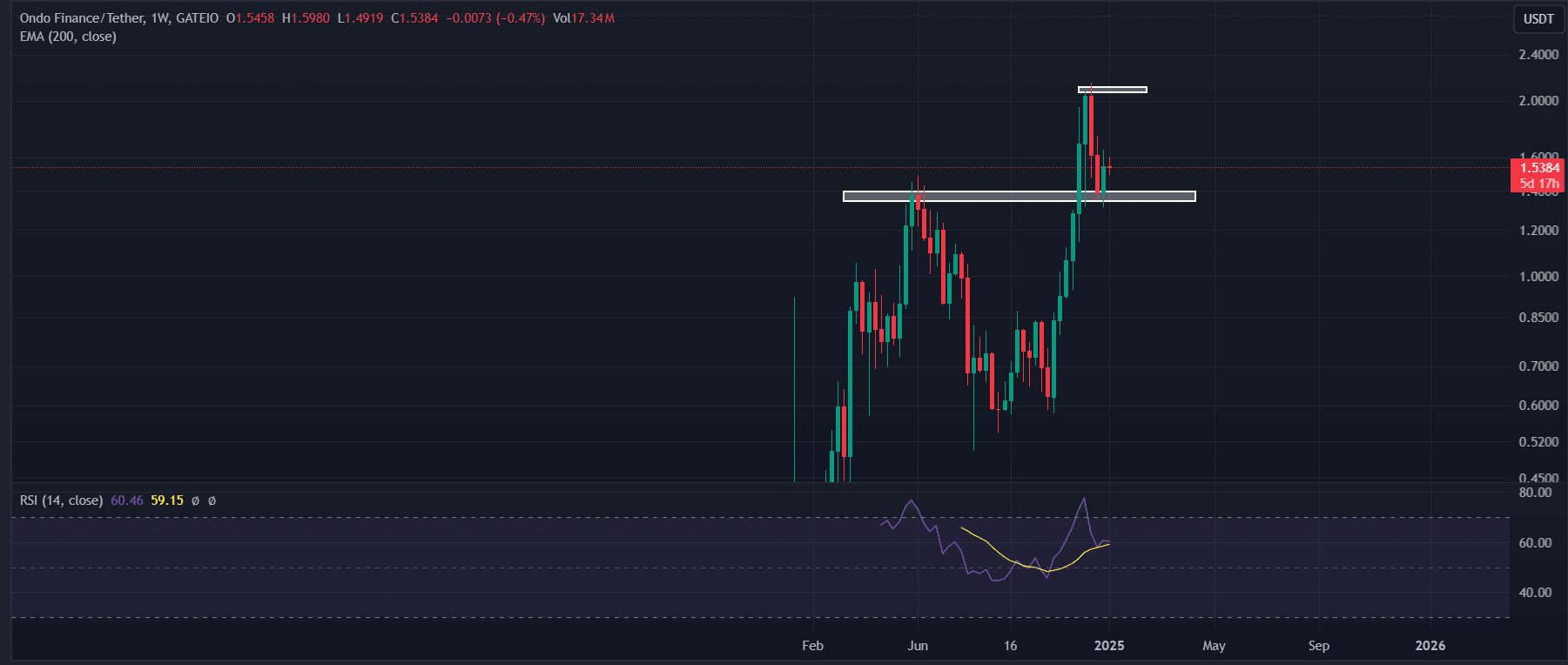Click the 0.6000 price axis label

(x=1538, y=406)
